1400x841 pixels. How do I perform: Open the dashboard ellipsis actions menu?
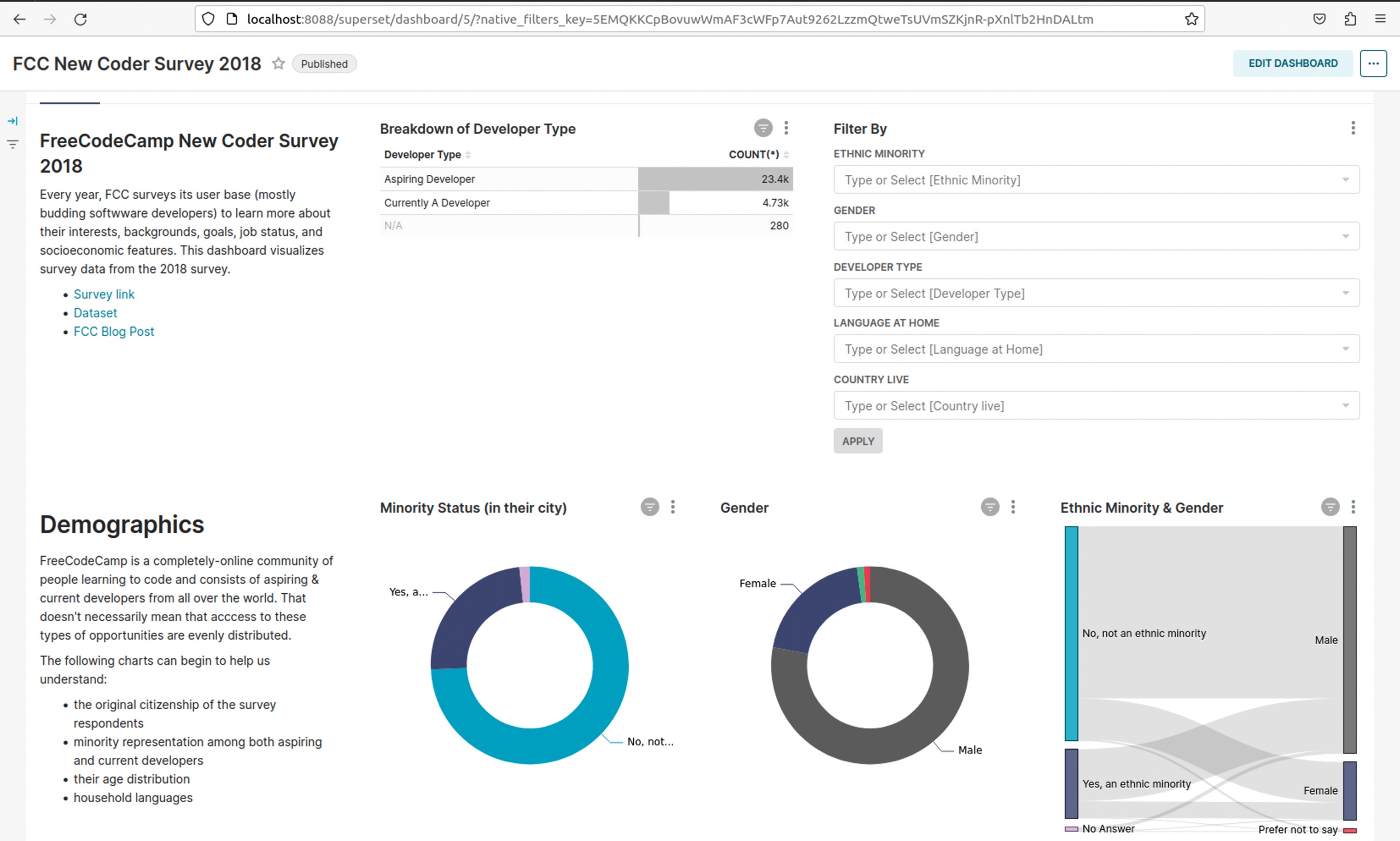tap(1373, 63)
